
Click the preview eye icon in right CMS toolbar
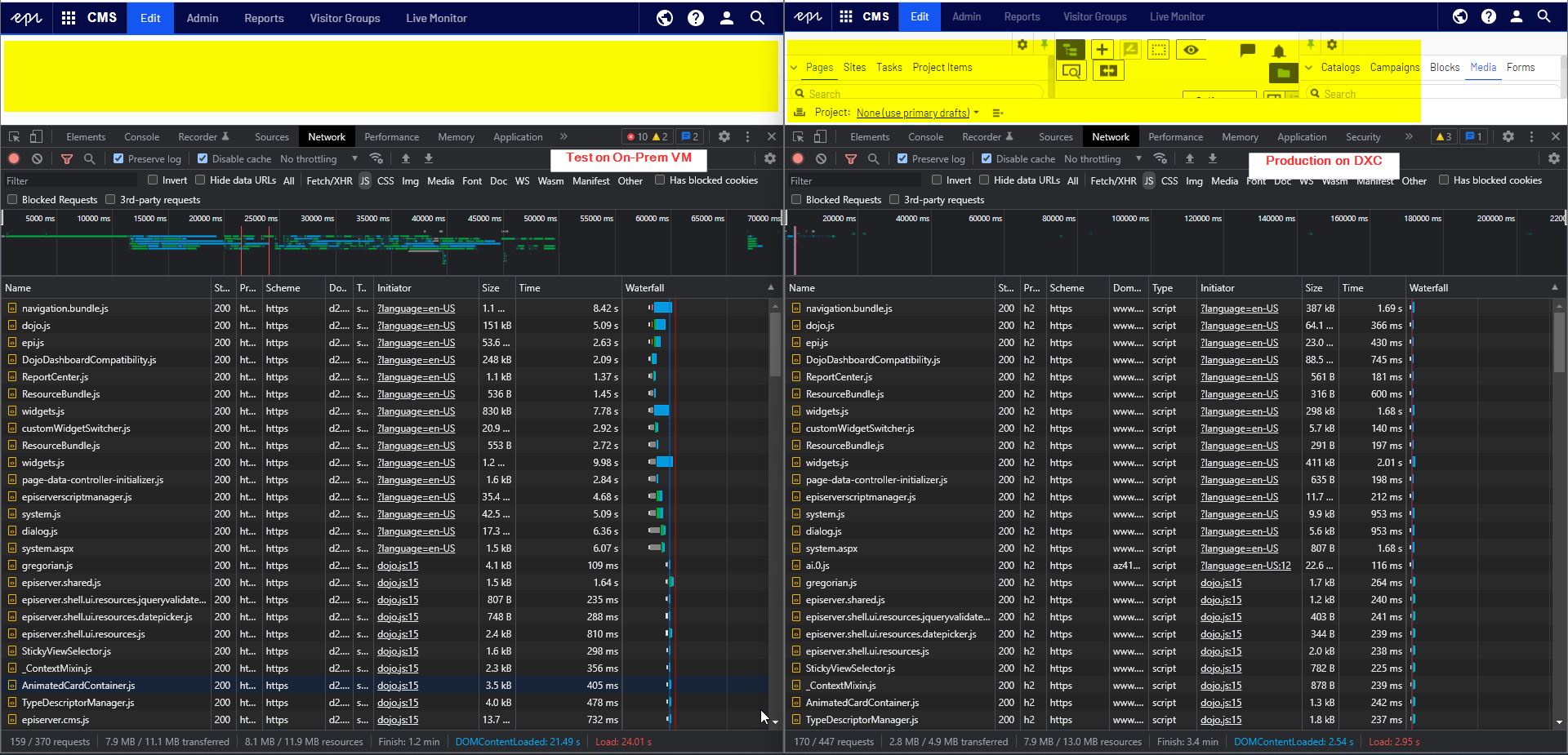point(1191,50)
